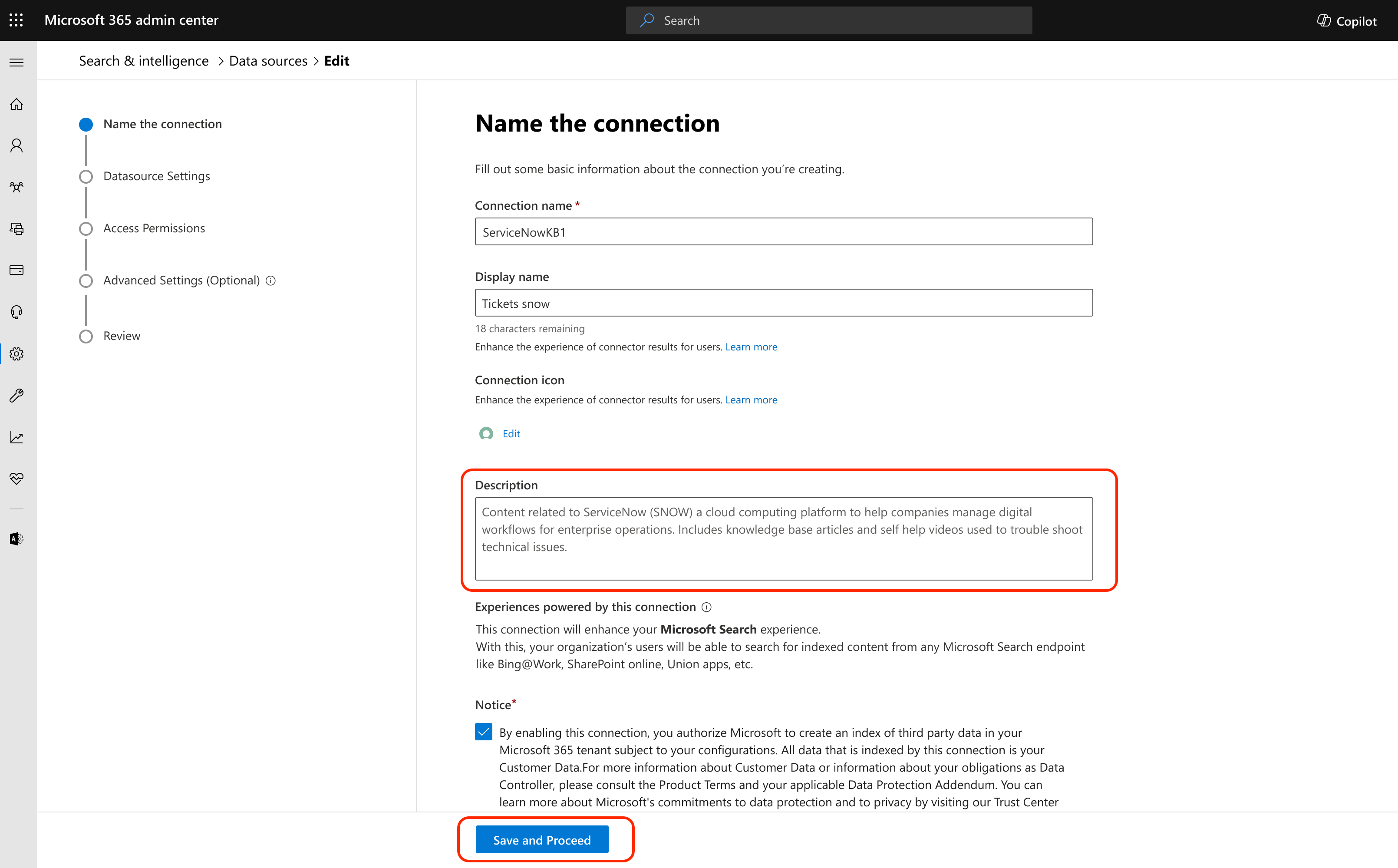Click the Name the connection step indicator

(x=86, y=124)
